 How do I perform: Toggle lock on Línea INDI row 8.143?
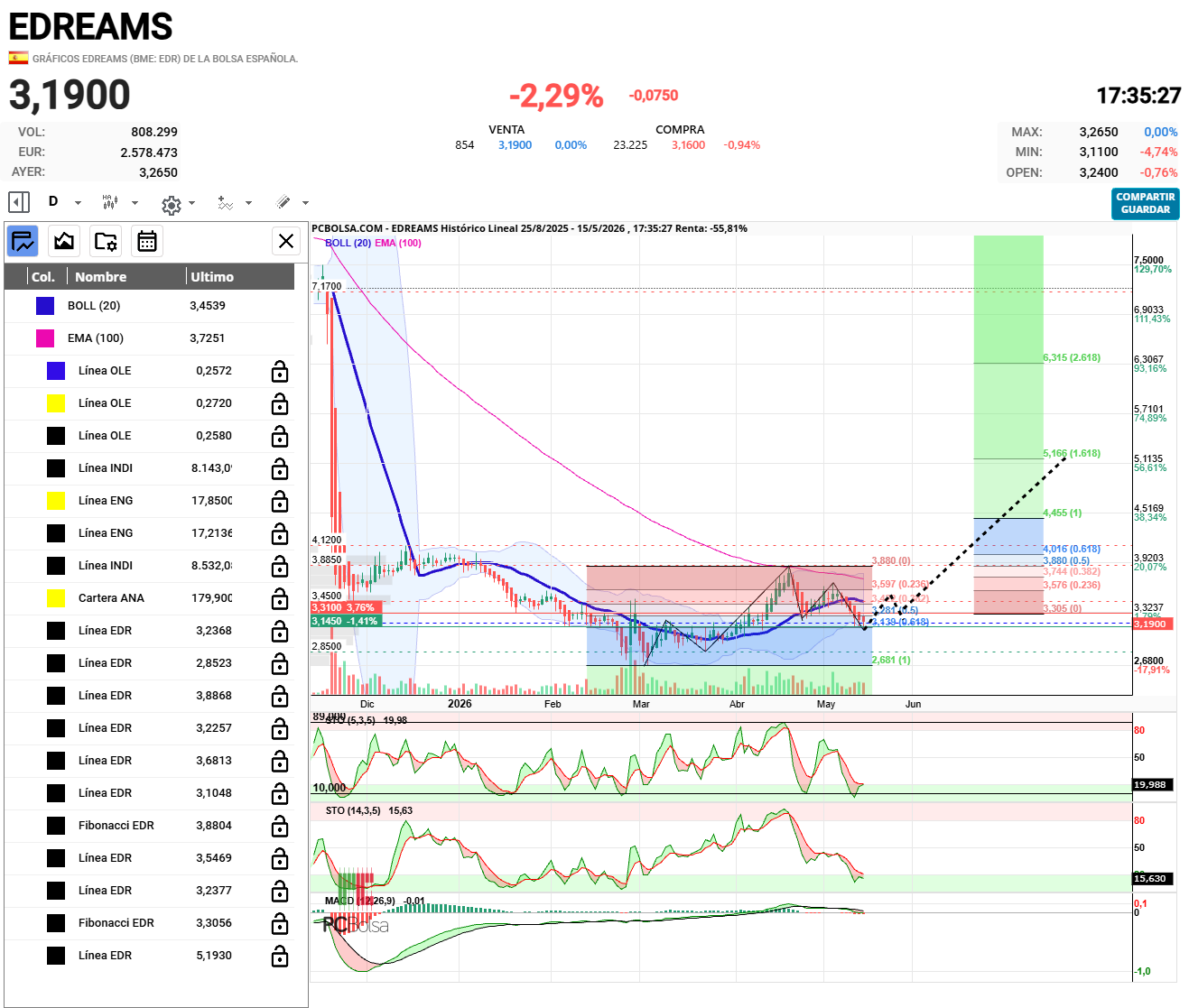280,468
